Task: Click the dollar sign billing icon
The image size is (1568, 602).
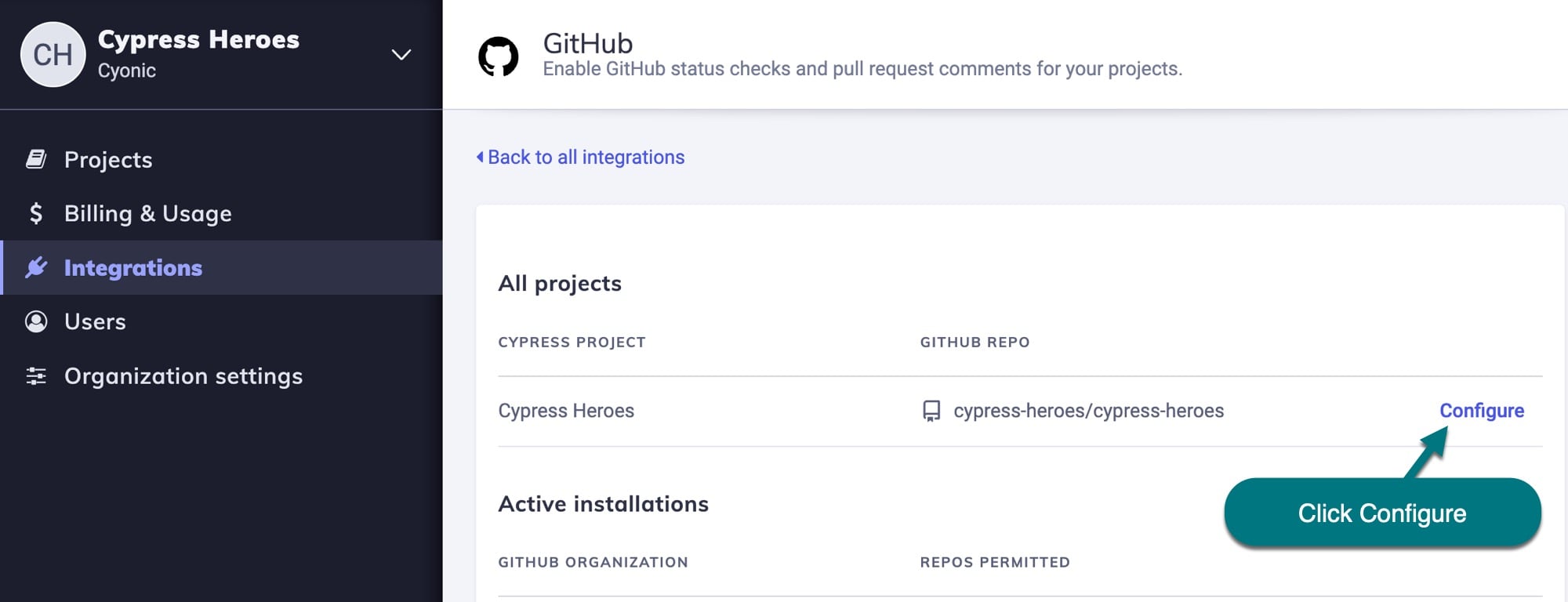Action: [x=36, y=213]
